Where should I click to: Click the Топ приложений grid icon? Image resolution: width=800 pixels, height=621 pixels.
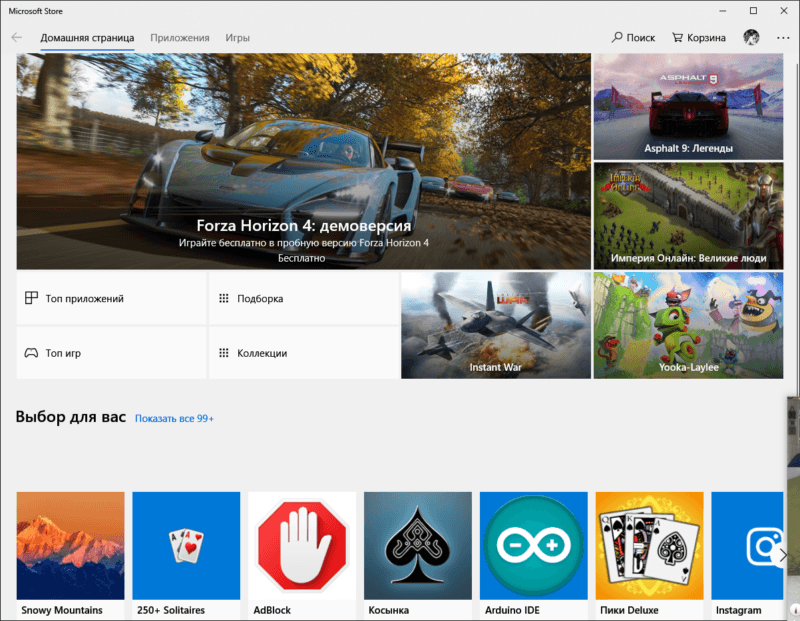(x=31, y=298)
